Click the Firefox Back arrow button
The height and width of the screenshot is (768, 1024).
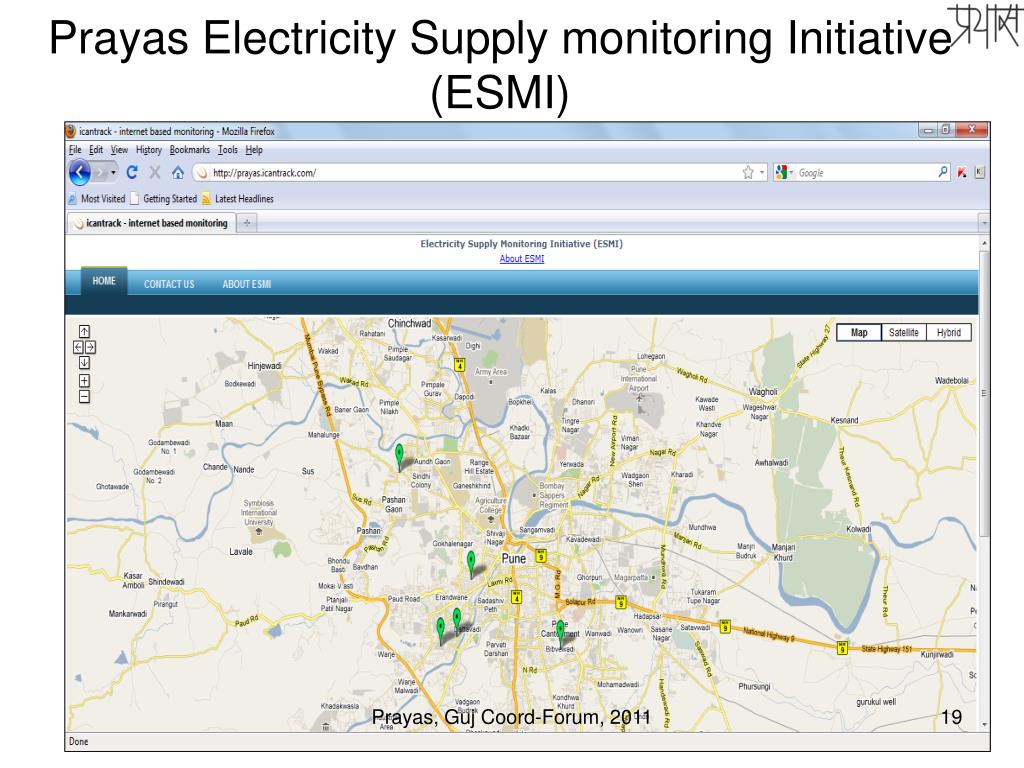tap(80, 173)
